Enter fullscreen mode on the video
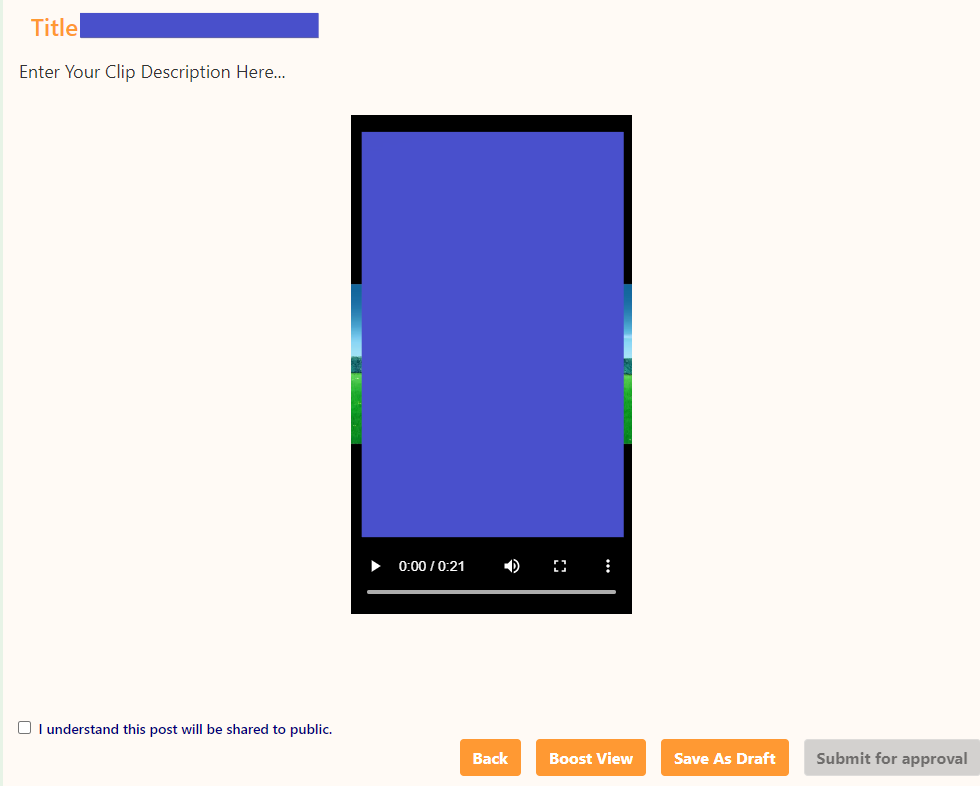The width and height of the screenshot is (980, 786). click(x=560, y=566)
